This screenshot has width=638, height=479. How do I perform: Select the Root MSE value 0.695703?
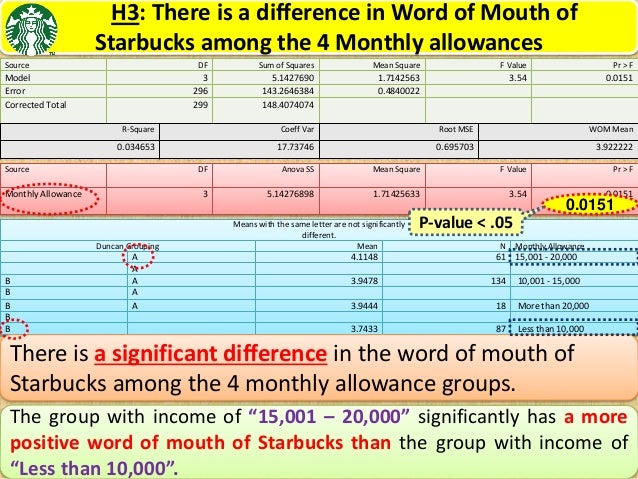[x=454, y=147]
